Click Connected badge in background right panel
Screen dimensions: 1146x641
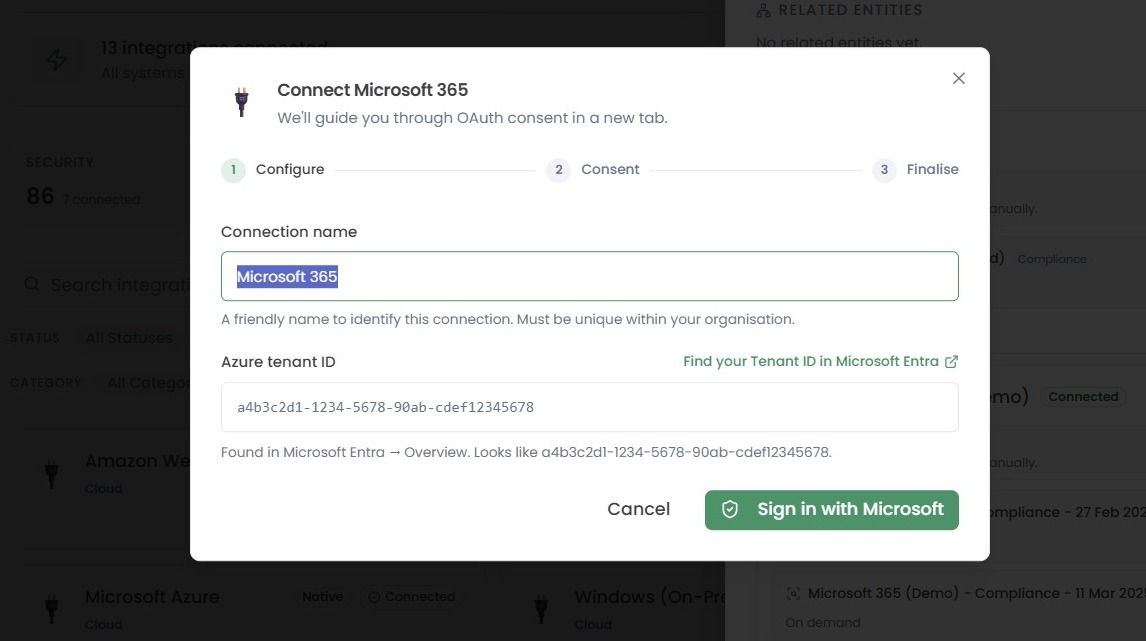(x=1083, y=397)
